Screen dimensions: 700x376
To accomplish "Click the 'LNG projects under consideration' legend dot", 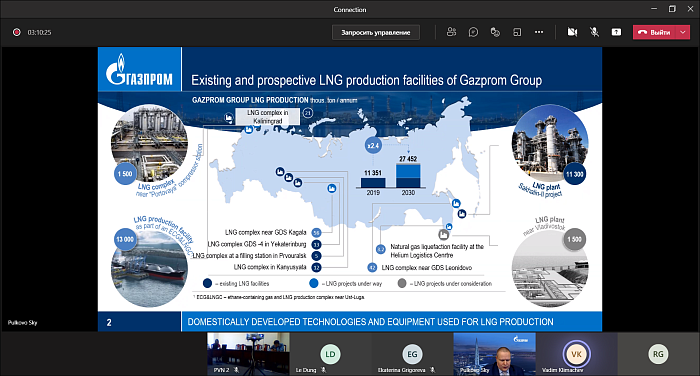I will pyautogui.click(x=402, y=283).
